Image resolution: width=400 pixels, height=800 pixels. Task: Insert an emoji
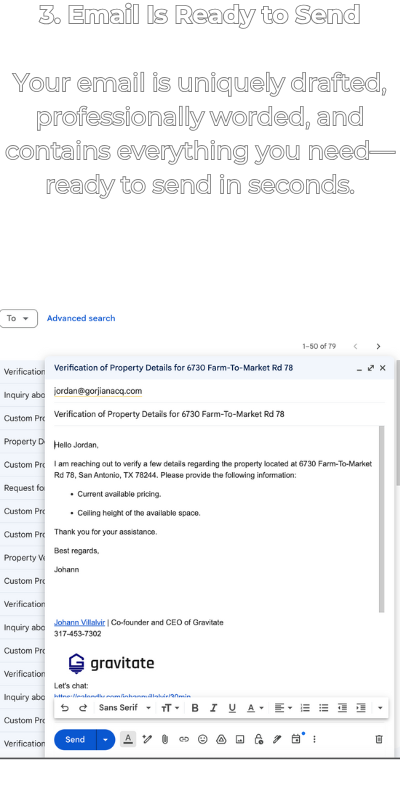click(203, 739)
